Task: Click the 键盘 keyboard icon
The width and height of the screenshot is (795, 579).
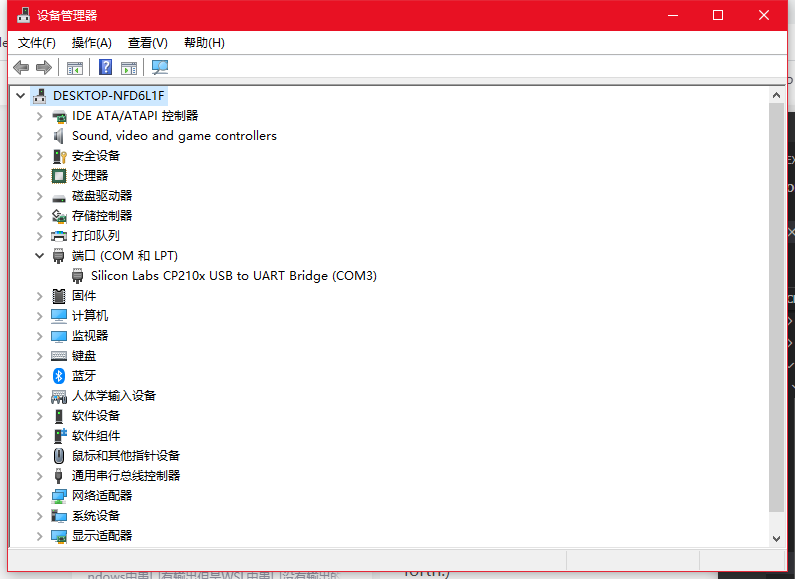Action: tap(59, 356)
